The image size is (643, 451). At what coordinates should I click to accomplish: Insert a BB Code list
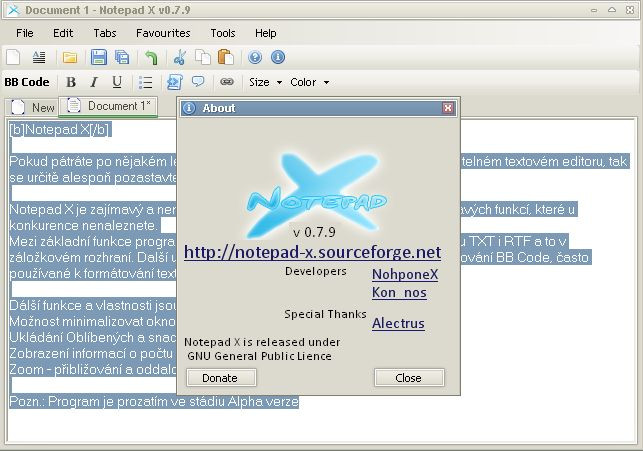(x=146, y=82)
